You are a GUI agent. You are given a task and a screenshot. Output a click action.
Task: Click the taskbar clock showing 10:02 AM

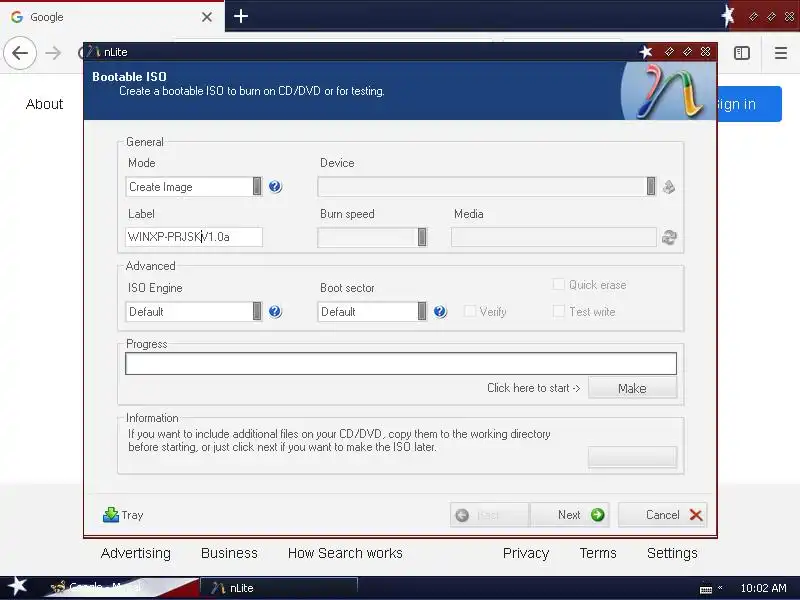point(763,588)
